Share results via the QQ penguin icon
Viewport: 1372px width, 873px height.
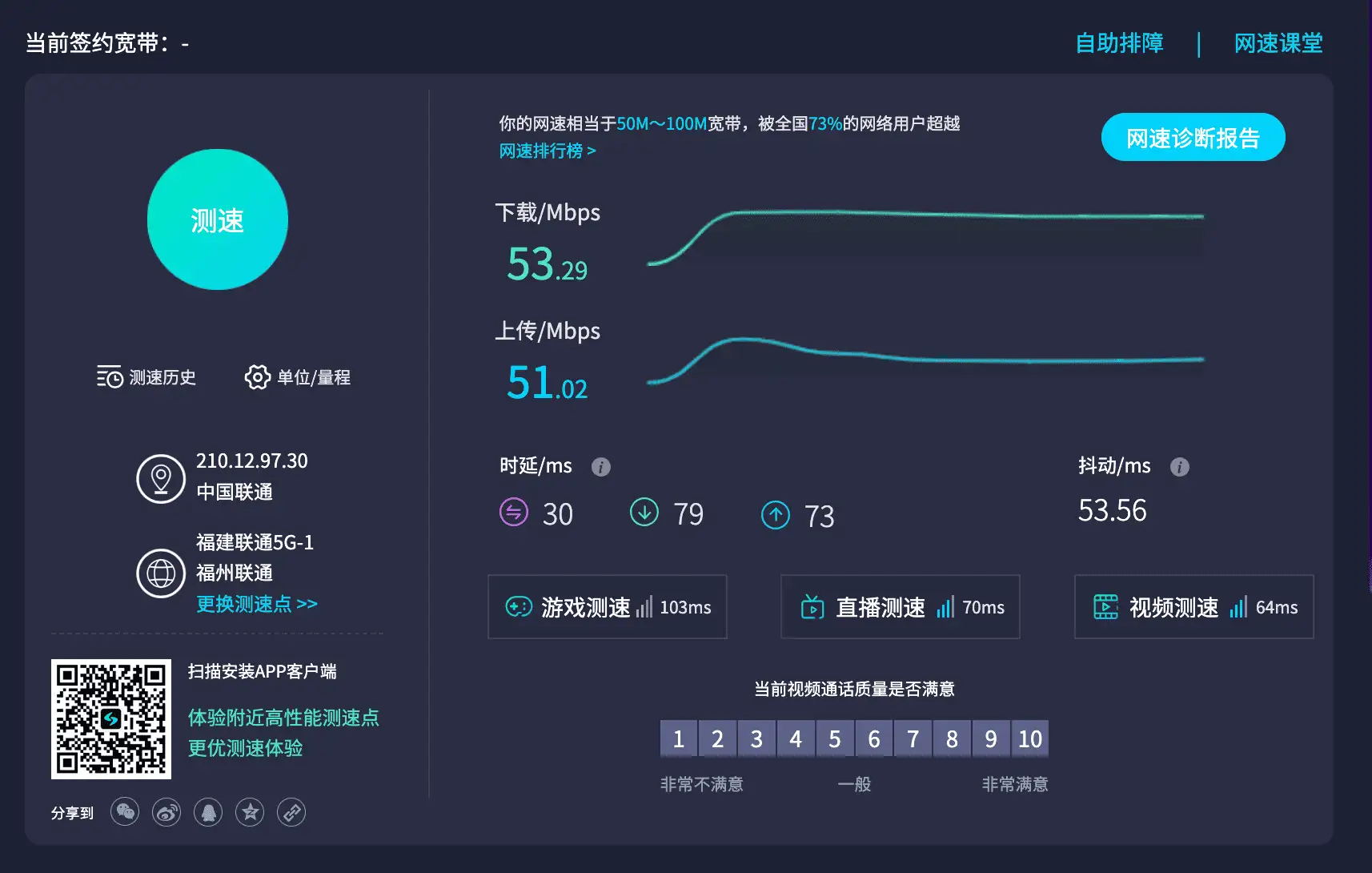pos(208,812)
